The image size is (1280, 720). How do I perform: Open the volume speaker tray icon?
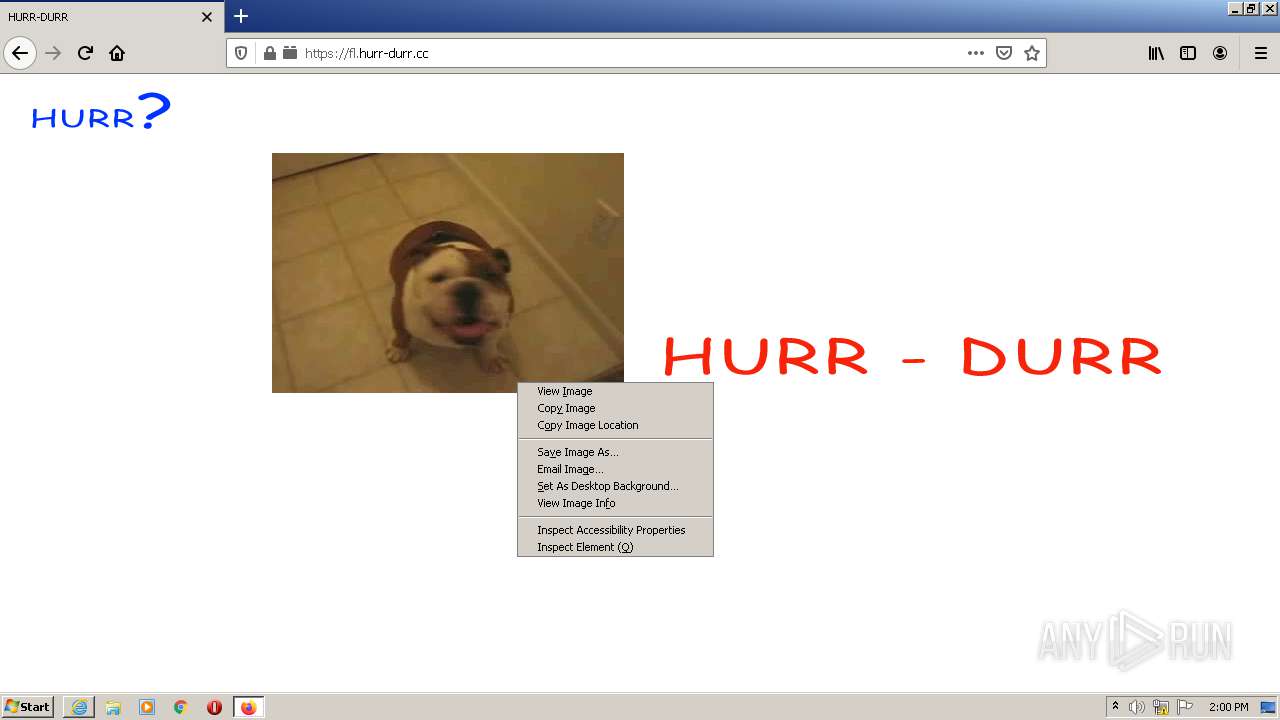click(x=1137, y=707)
